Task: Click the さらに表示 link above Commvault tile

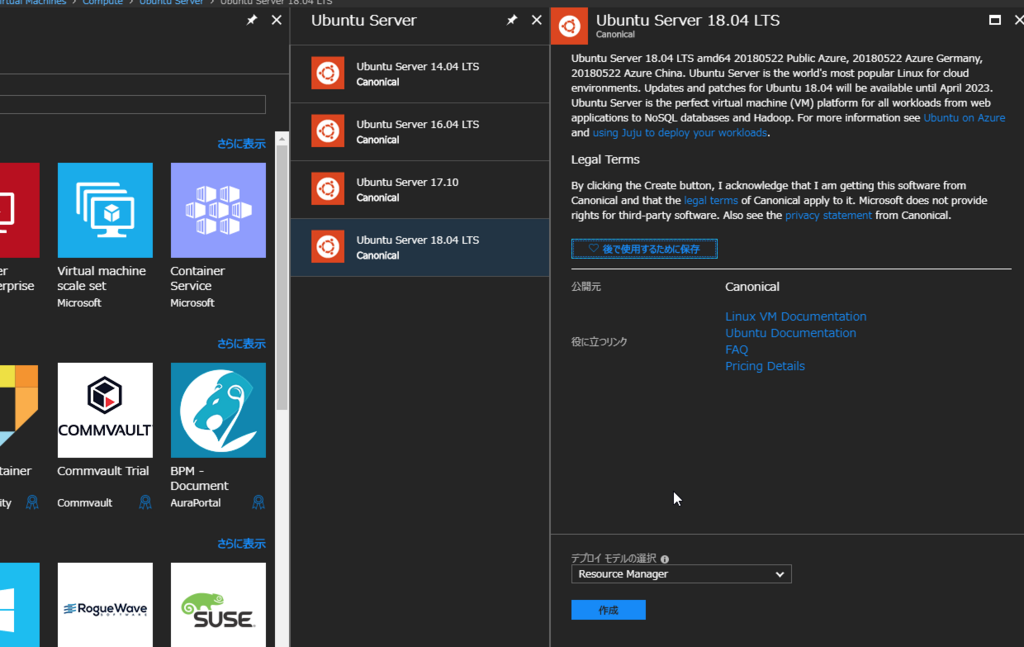Action: [241, 343]
